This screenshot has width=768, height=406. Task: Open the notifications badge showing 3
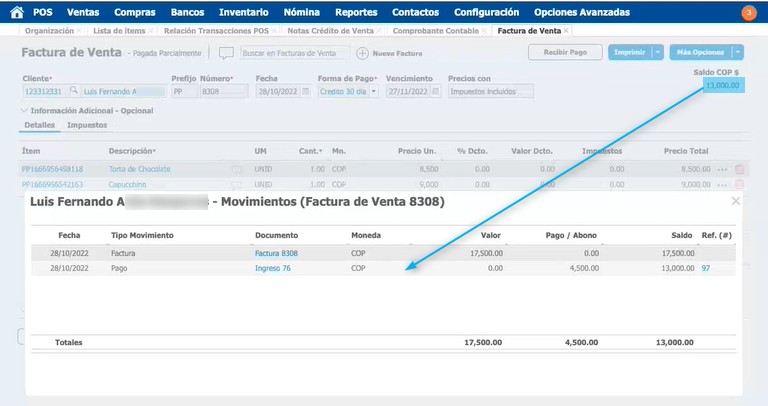[749, 13]
